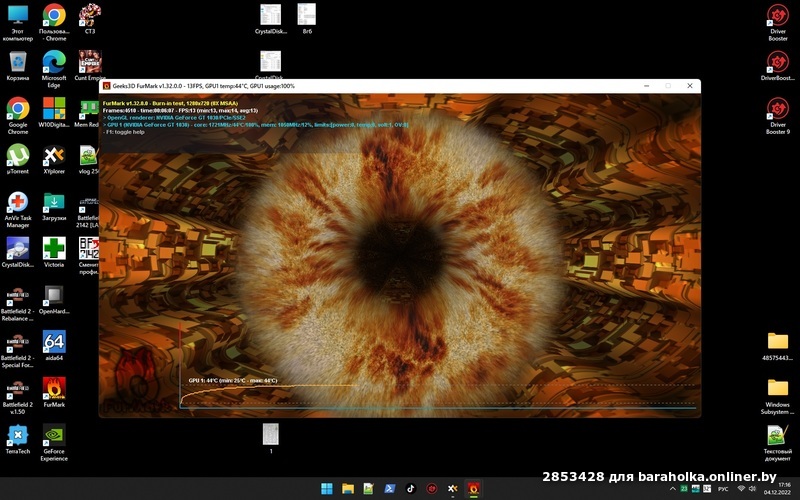Close the FurMark window
The width and height of the screenshot is (800, 500).
pyautogui.click(x=690, y=86)
